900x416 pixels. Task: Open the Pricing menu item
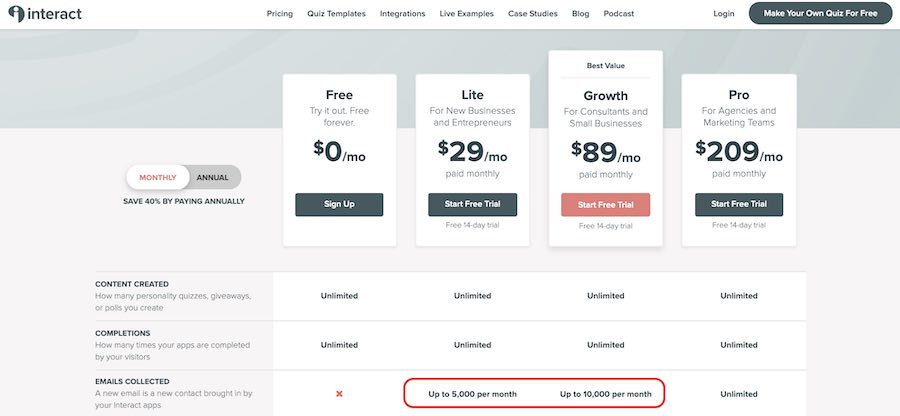click(280, 14)
